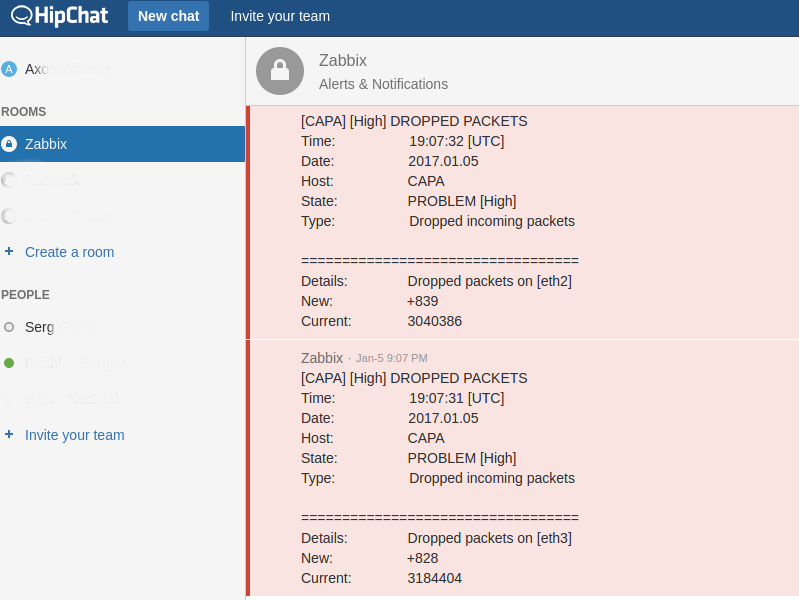This screenshot has width=799, height=600.
Task: Click the Jan-5 9:07 PM message timestamp
Action: (x=391, y=358)
